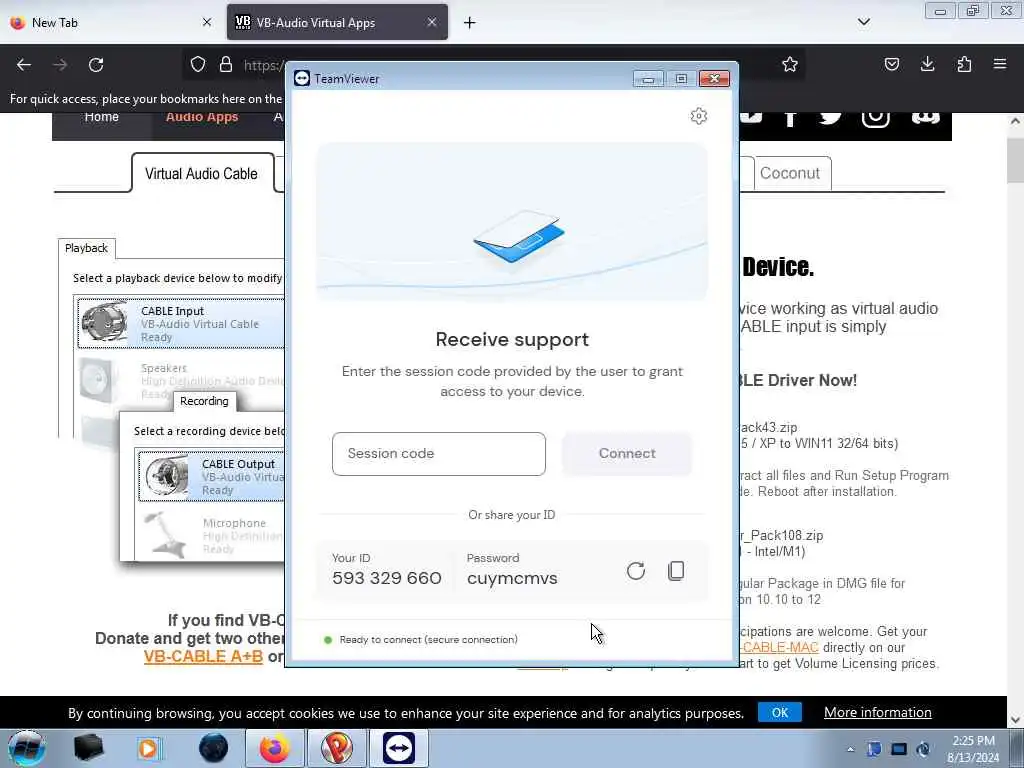Click the CABLE Output device thumbnail
1024x768 pixels.
(x=167, y=475)
